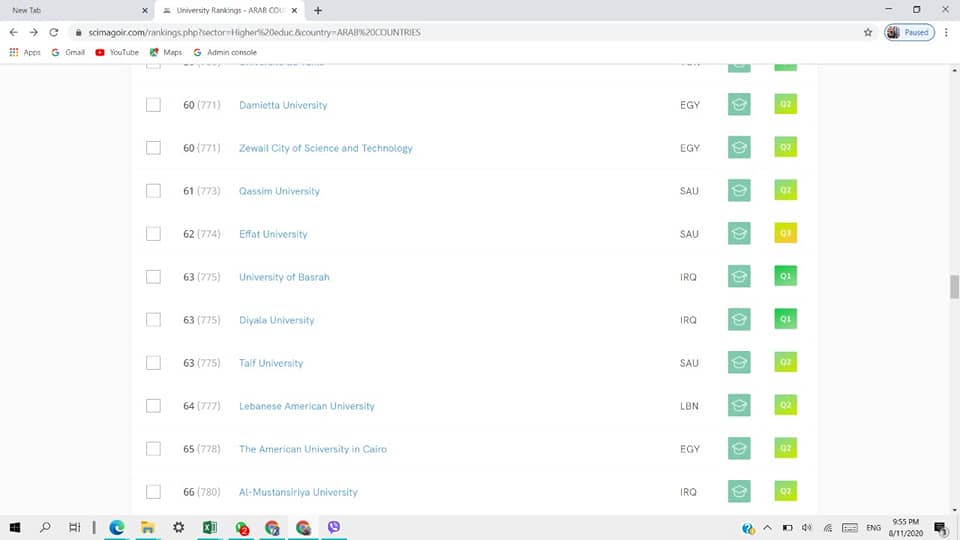
Task: Click the graduation cap icon for American University in Cairo
Action: point(739,448)
